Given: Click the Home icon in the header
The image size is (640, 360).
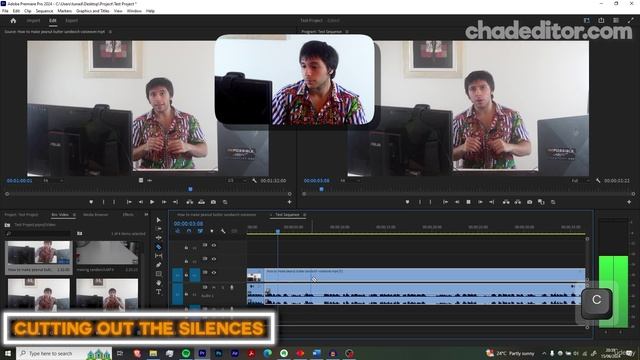Looking at the screenshot, I should click(x=13, y=20).
